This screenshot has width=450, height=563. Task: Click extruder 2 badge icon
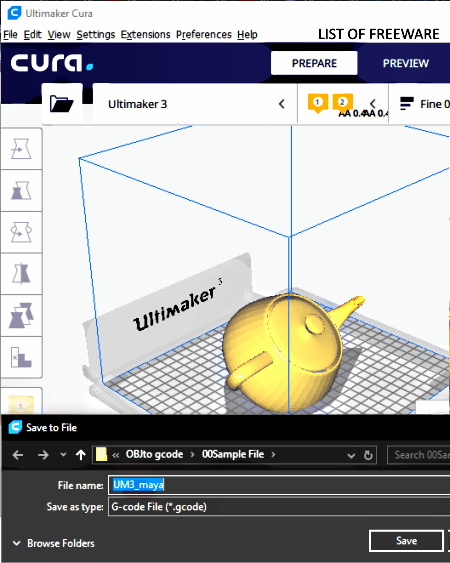pos(342,103)
